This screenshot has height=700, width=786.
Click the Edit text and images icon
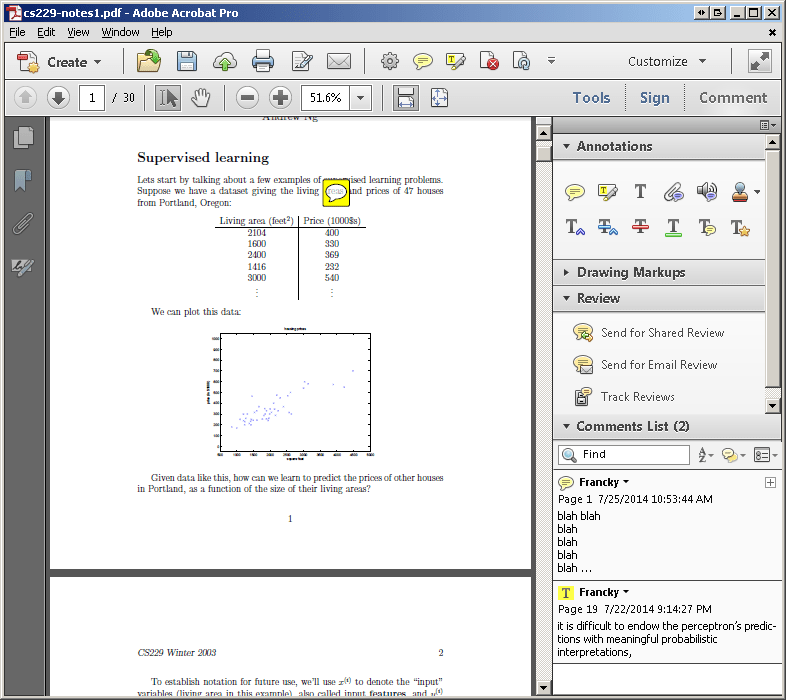click(302, 62)
